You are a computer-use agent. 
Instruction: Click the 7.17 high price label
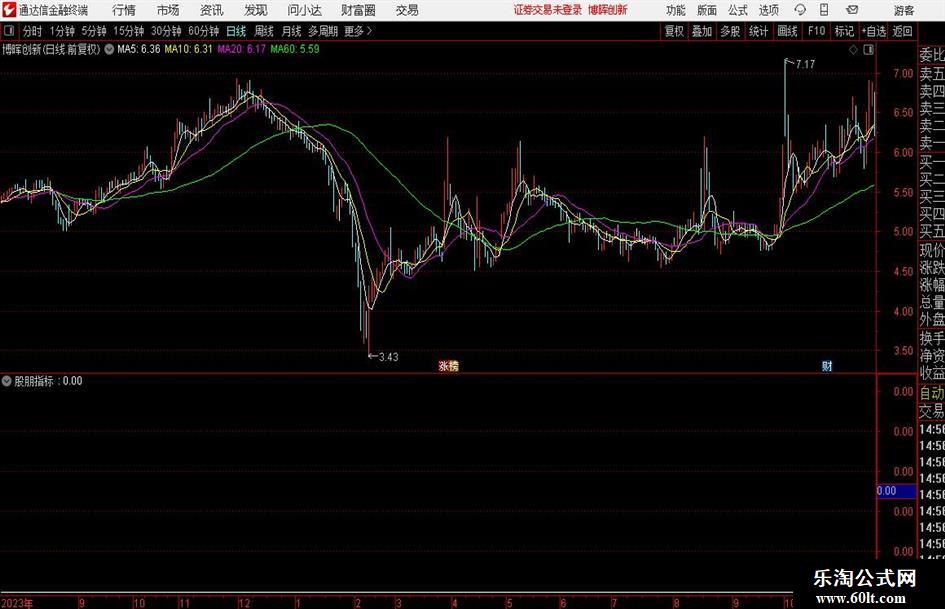point(805,64)
